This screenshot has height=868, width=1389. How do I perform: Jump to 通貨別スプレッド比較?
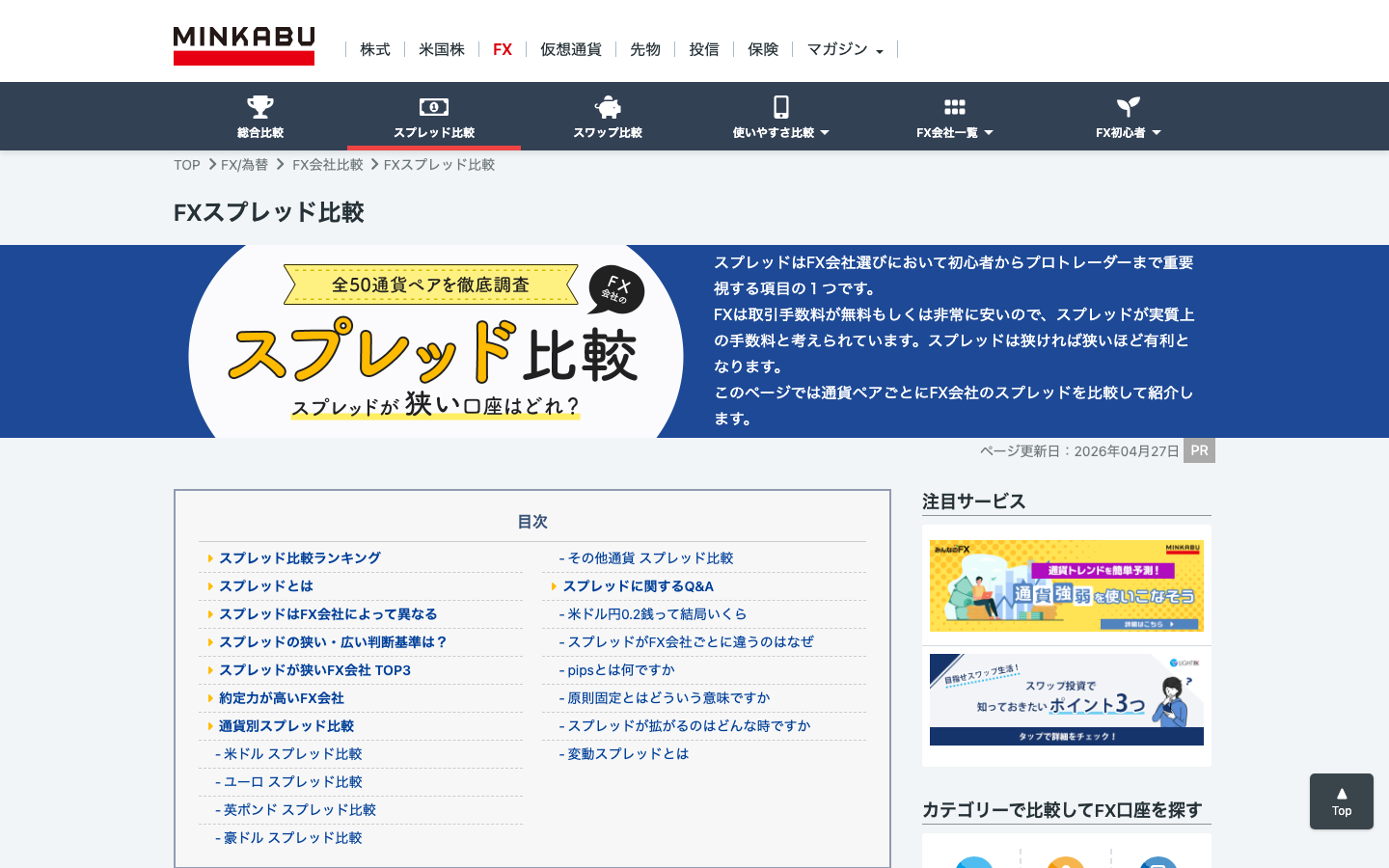pos(286,726)
